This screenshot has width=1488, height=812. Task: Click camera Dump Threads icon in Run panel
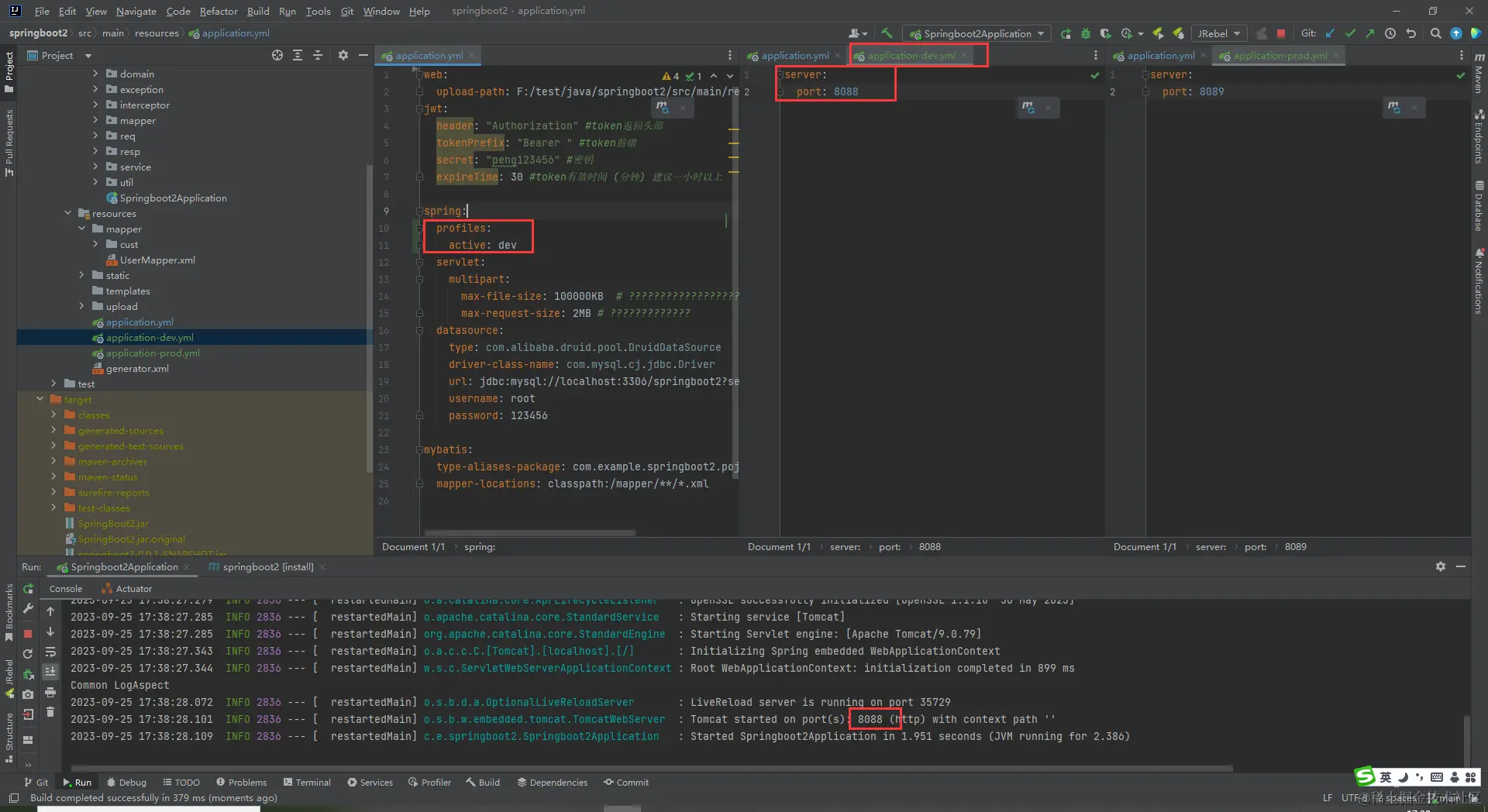coord(28,694)
